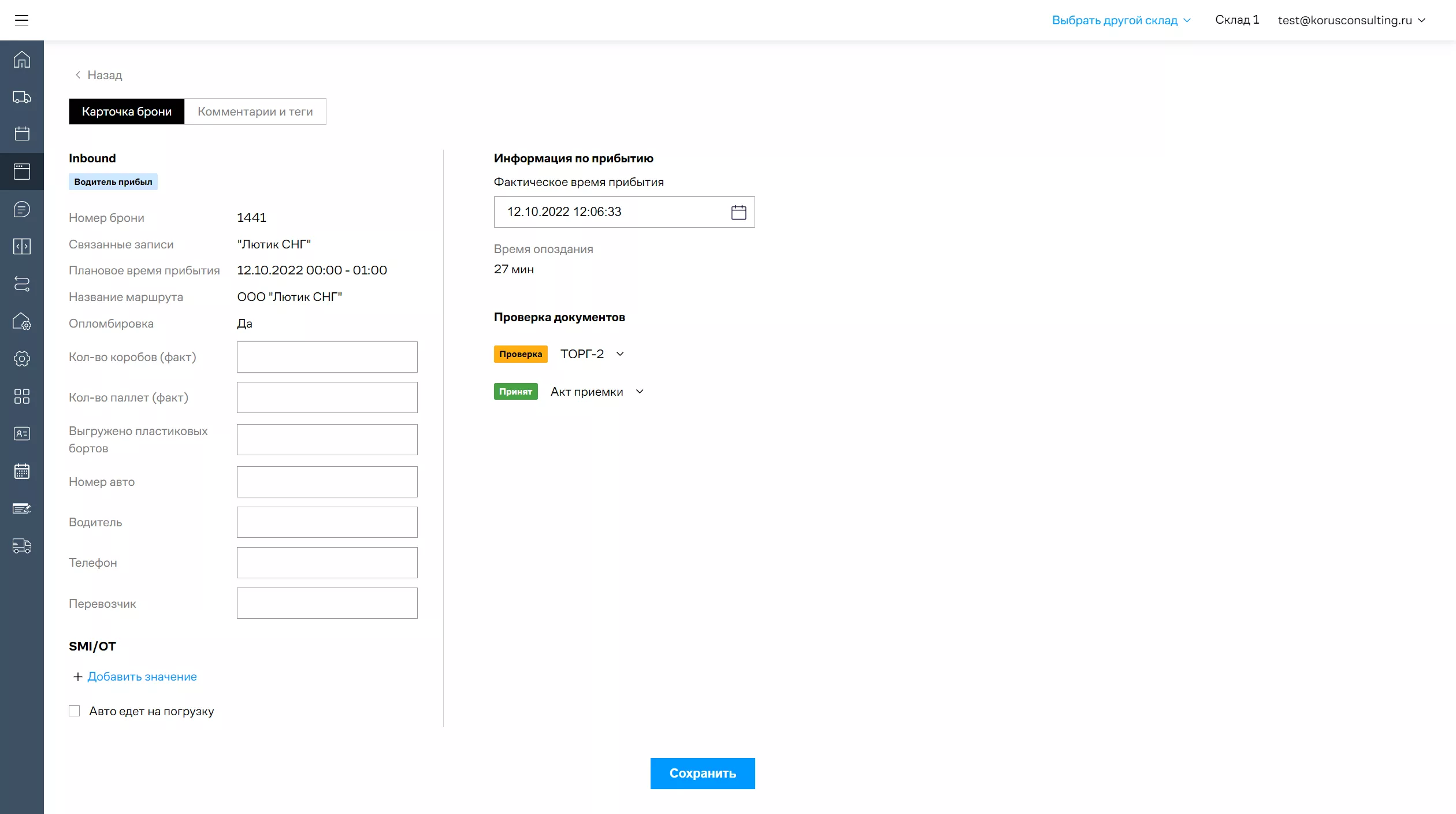Open the calendar icon in sidebar

coord(22,134)
